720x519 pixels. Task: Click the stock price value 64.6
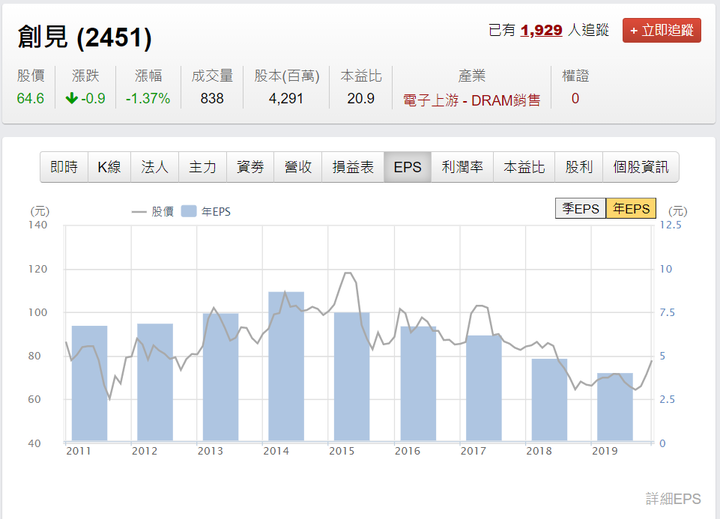(30, 98)
